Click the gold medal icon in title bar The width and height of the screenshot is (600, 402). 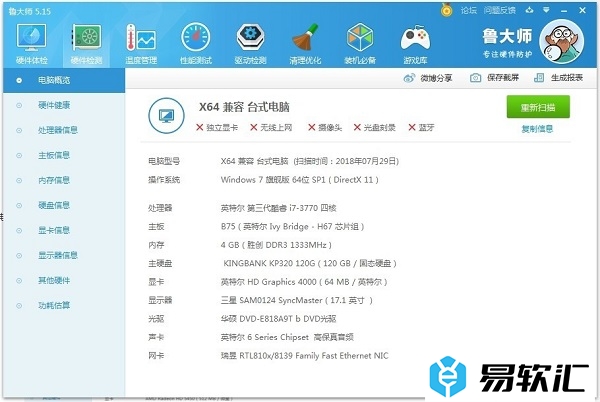click(x=446, y=10)
